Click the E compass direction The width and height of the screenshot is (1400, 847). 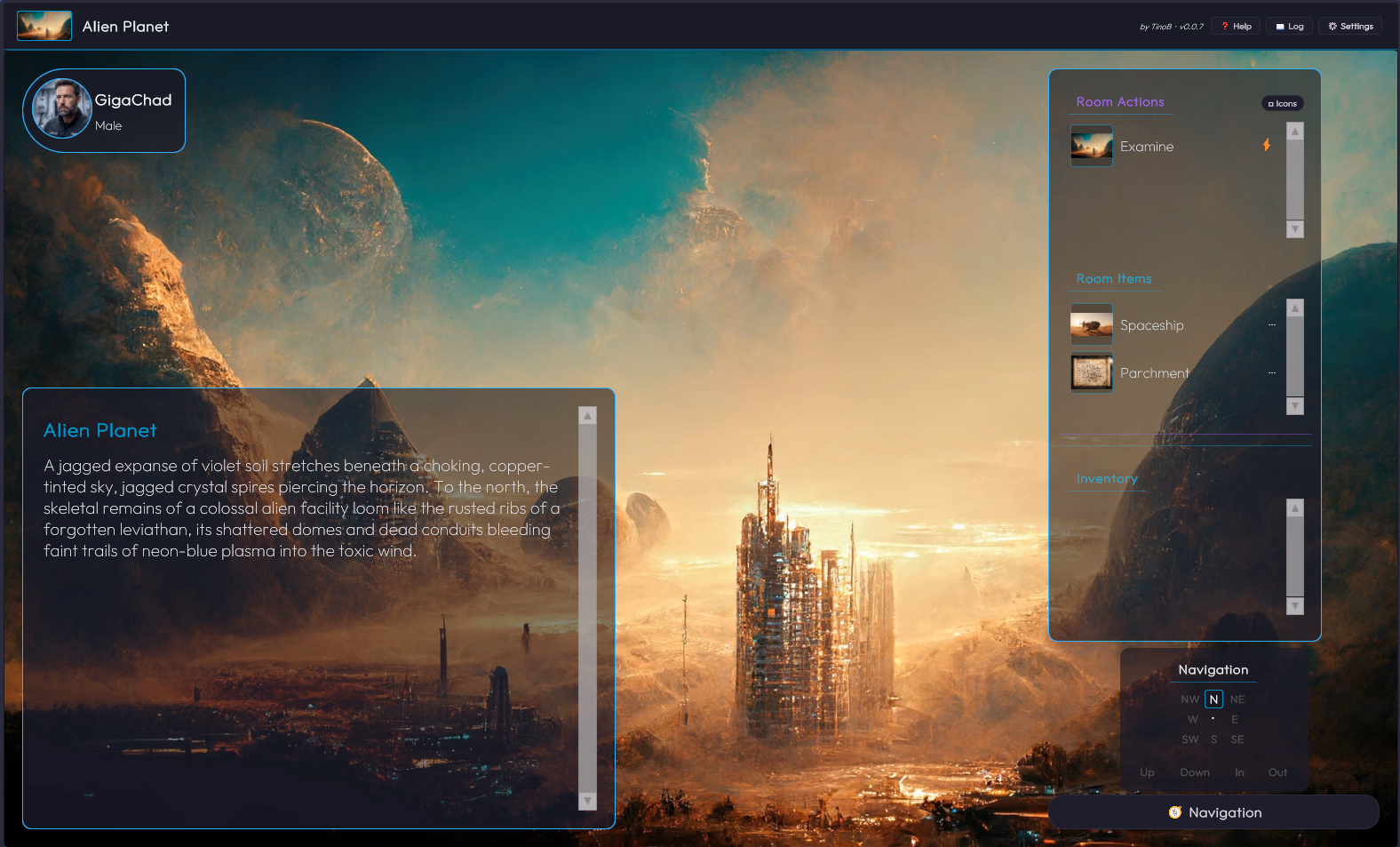tap(1235, 720)
